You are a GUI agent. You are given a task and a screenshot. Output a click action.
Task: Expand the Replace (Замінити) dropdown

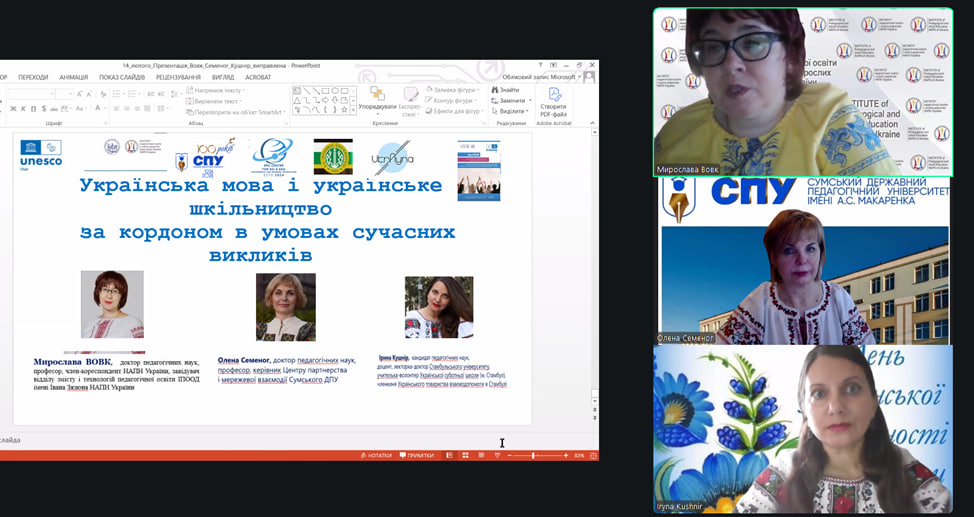click(511, 100)
